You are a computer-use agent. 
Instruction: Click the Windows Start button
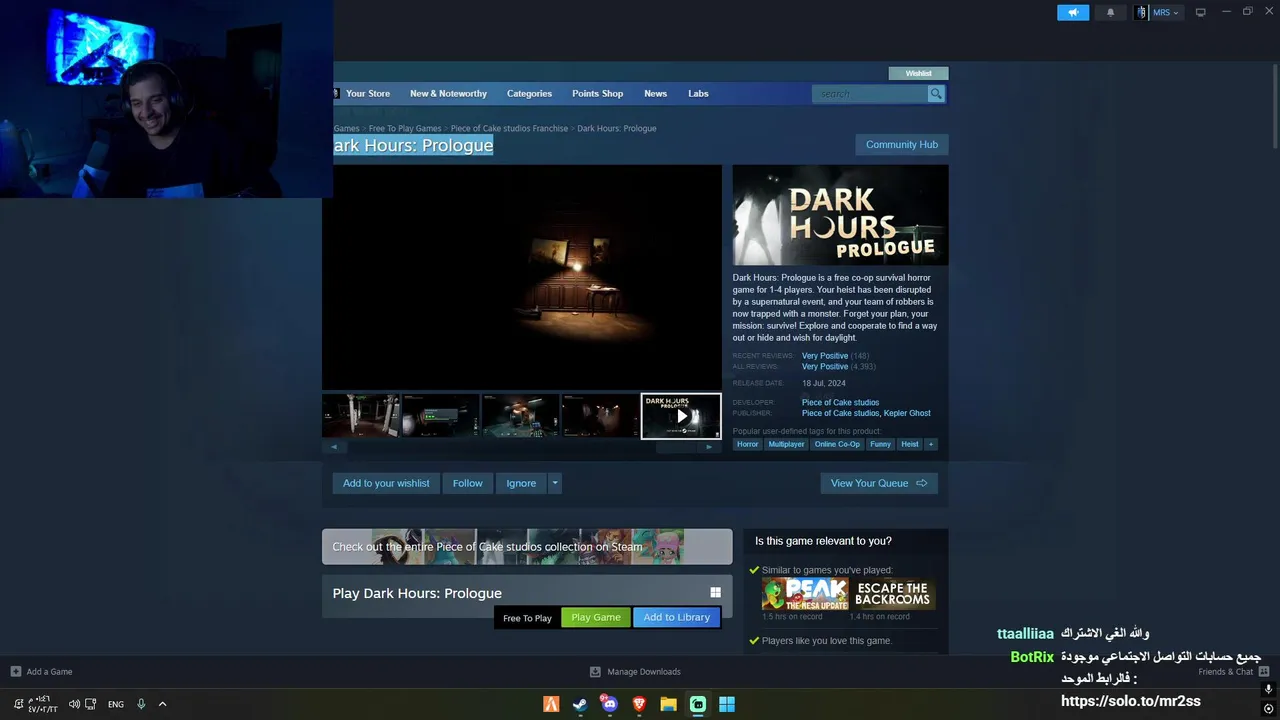pyautogui.click(x=727, y=704)
